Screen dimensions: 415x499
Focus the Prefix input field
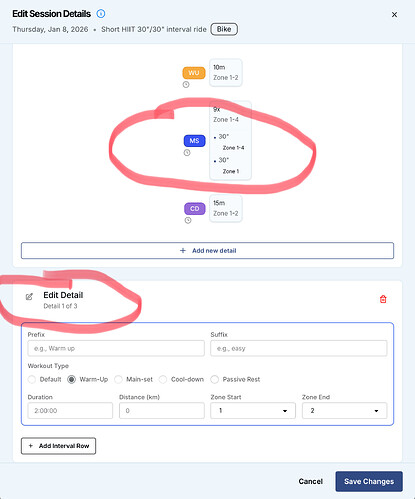pos(116,348)
